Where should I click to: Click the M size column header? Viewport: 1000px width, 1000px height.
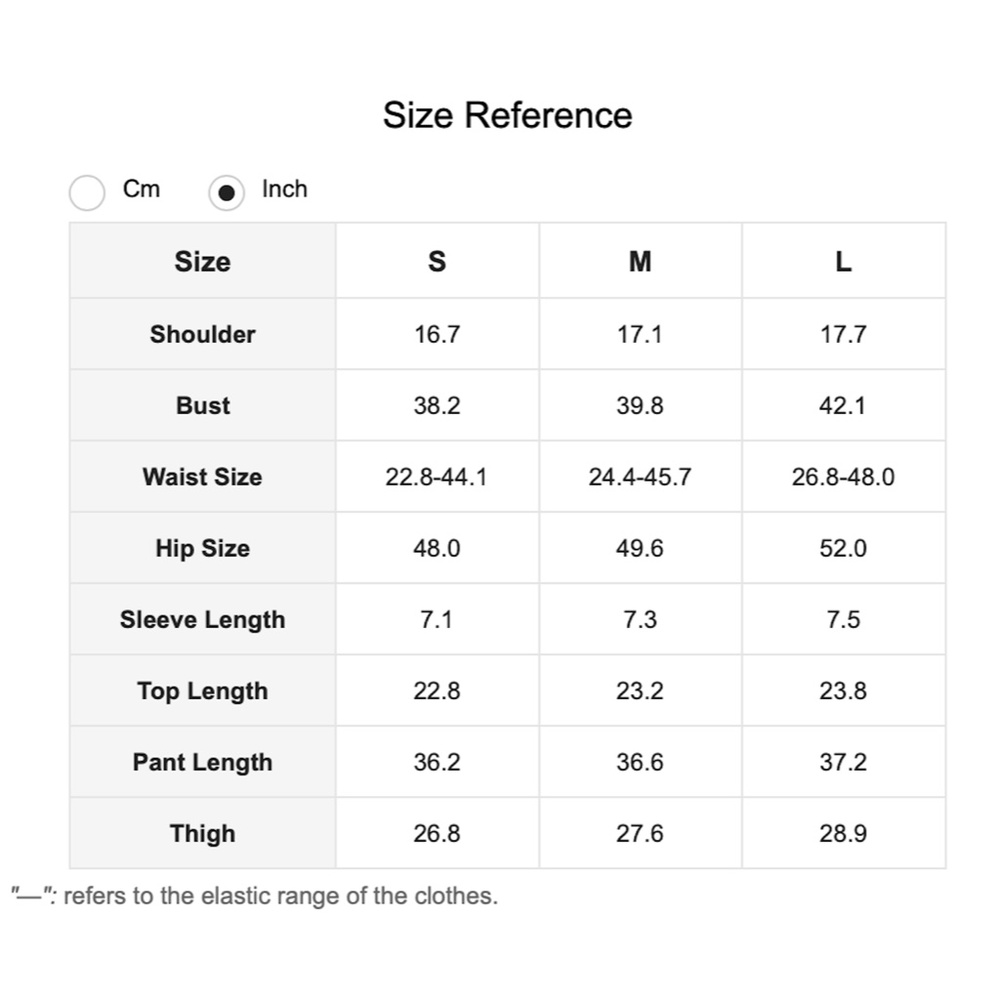[x=640, y=261]
